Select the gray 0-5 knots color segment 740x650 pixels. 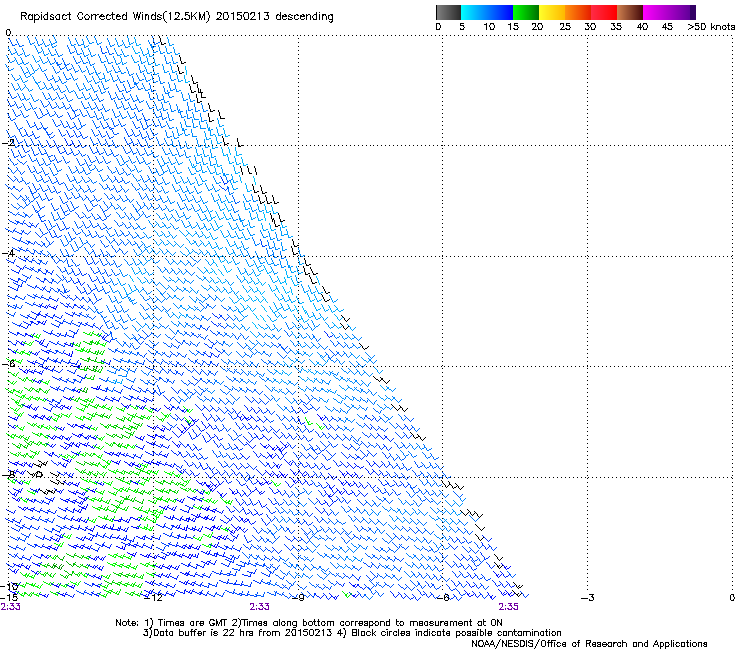point(448,12)
